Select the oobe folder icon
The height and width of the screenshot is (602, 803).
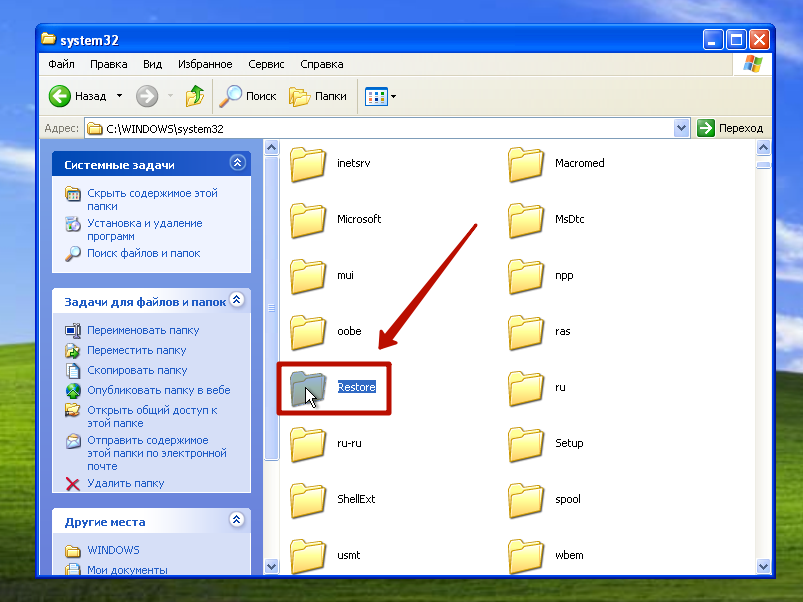tap(308, 332)
